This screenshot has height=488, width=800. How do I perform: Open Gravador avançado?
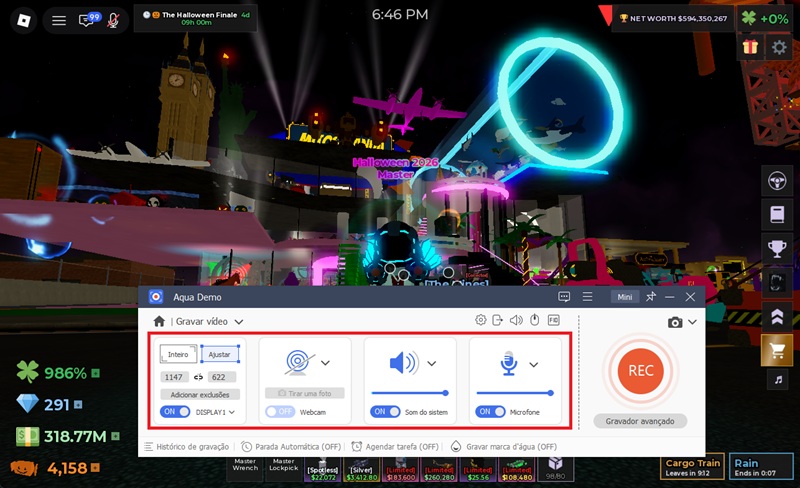click(x=640, y=421)
